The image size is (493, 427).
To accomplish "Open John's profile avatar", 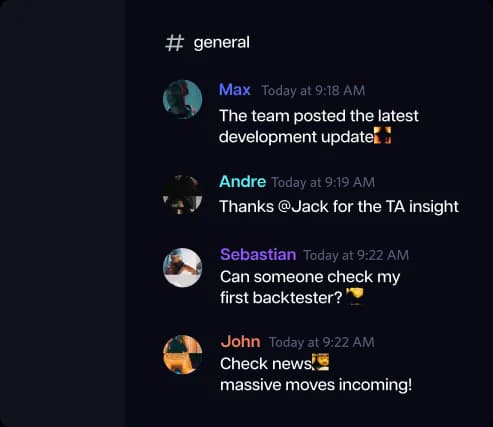I will point(182,355).
